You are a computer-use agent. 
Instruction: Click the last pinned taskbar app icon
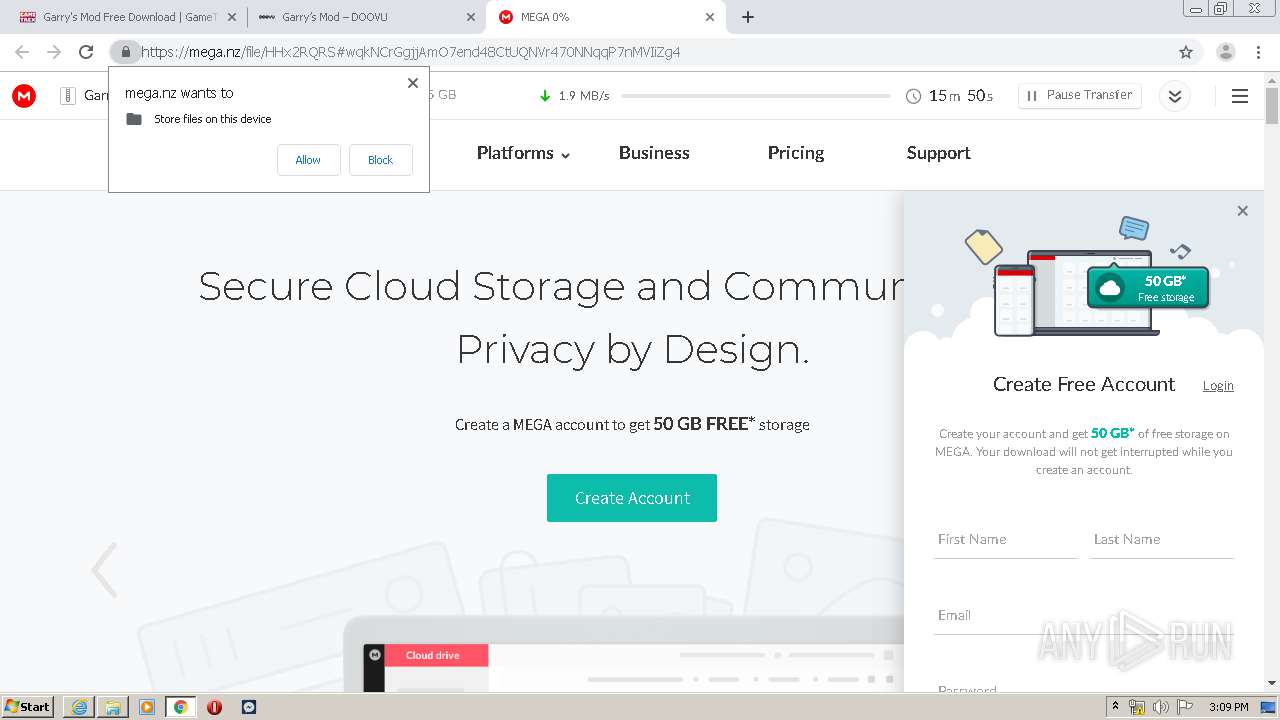(x=249, y=707)
